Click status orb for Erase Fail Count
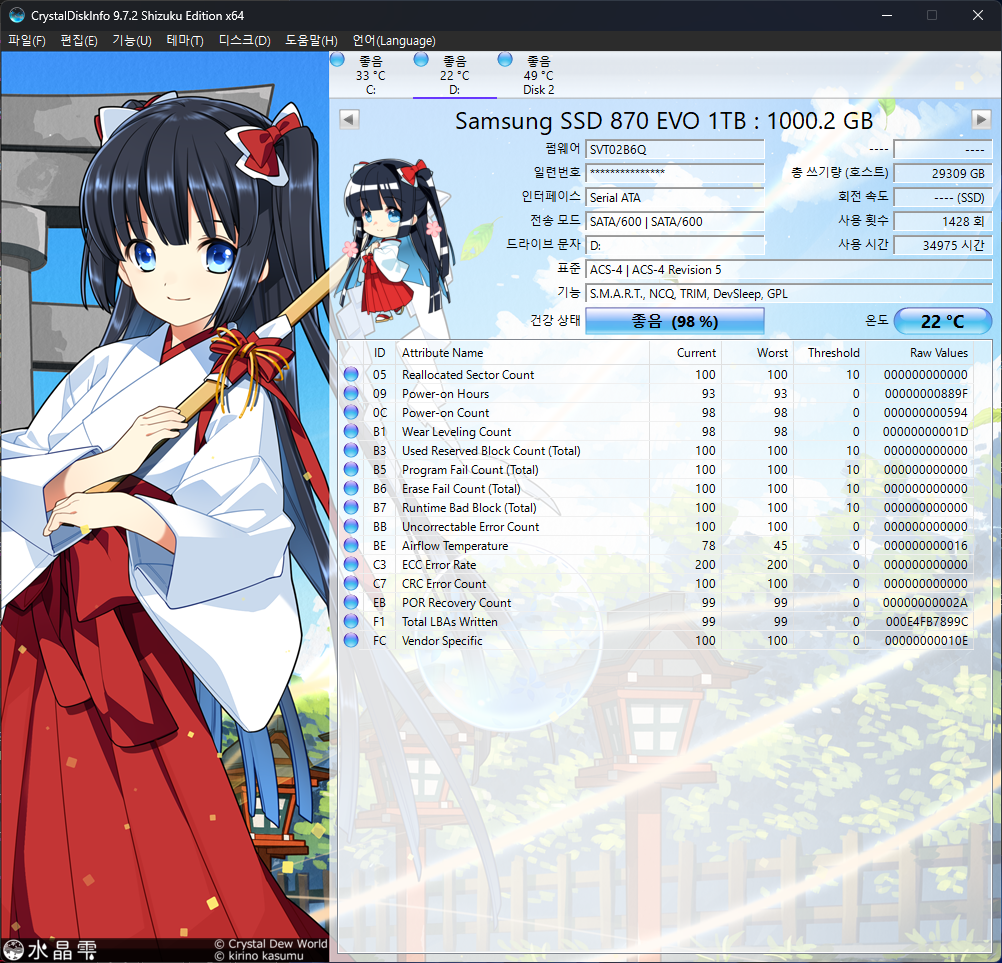Viewport: 1002px width, 963px height. pos(351,488)
